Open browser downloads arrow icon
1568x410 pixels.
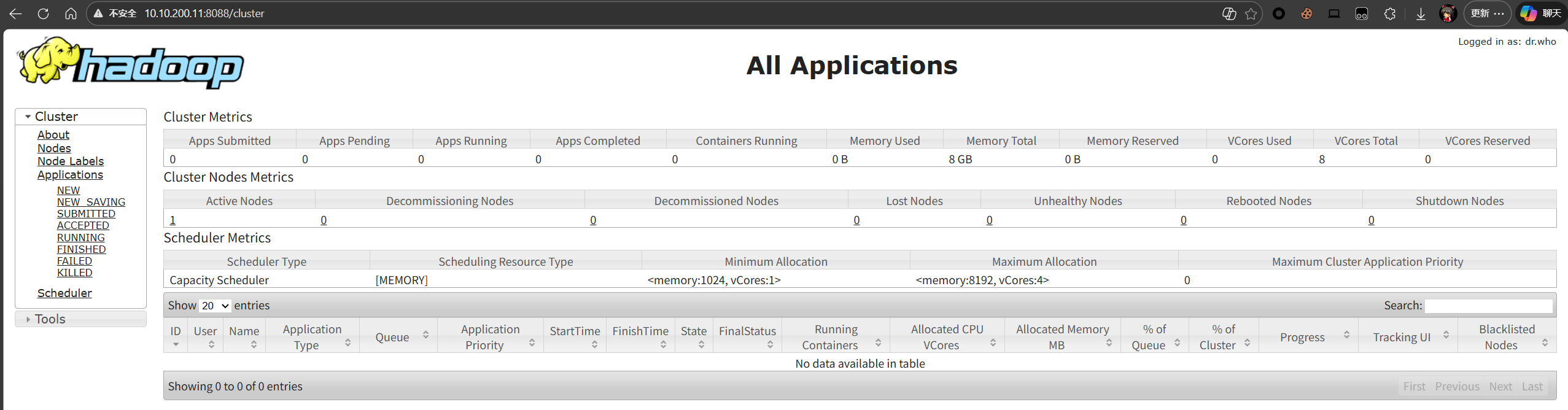pos(1421,14)
